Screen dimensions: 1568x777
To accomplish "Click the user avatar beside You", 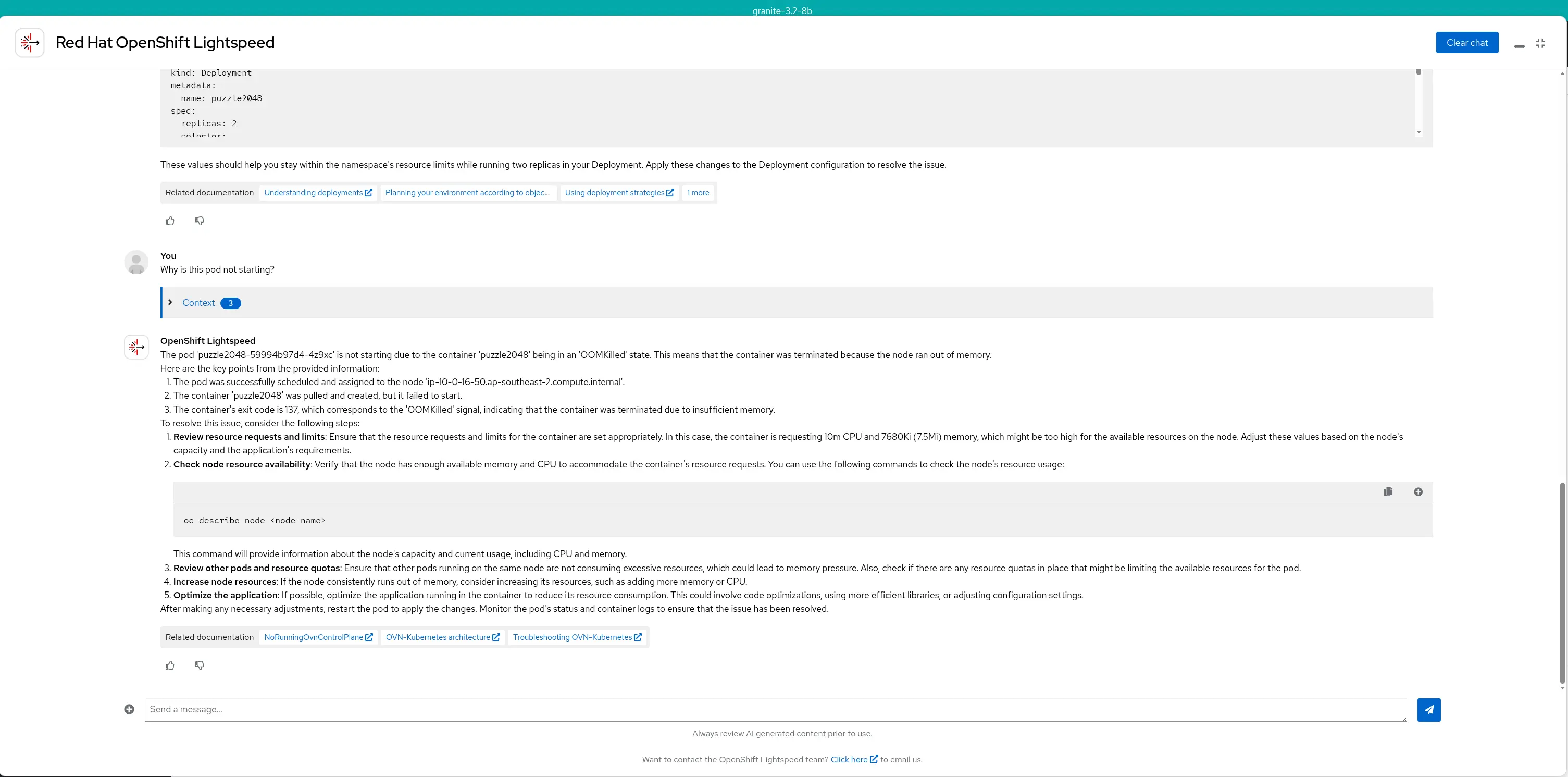I will 136,262.
